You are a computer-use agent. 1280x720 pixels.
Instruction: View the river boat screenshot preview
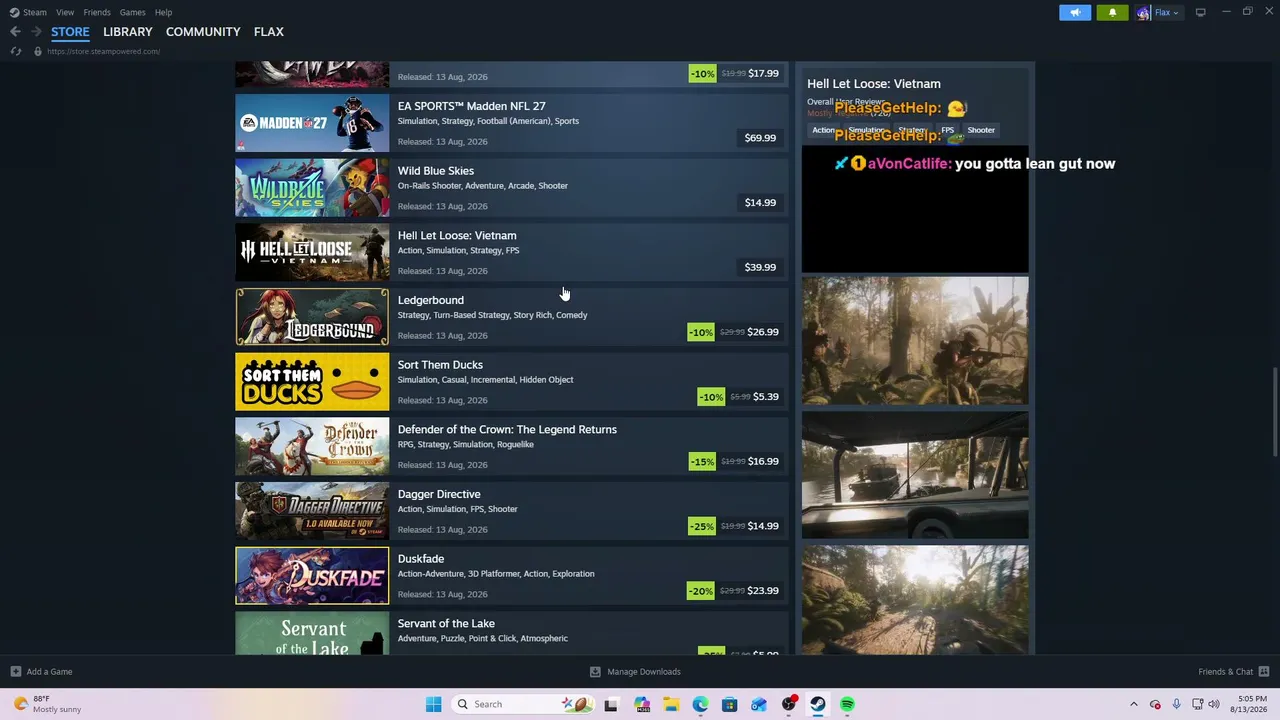(x=915, y=475)
